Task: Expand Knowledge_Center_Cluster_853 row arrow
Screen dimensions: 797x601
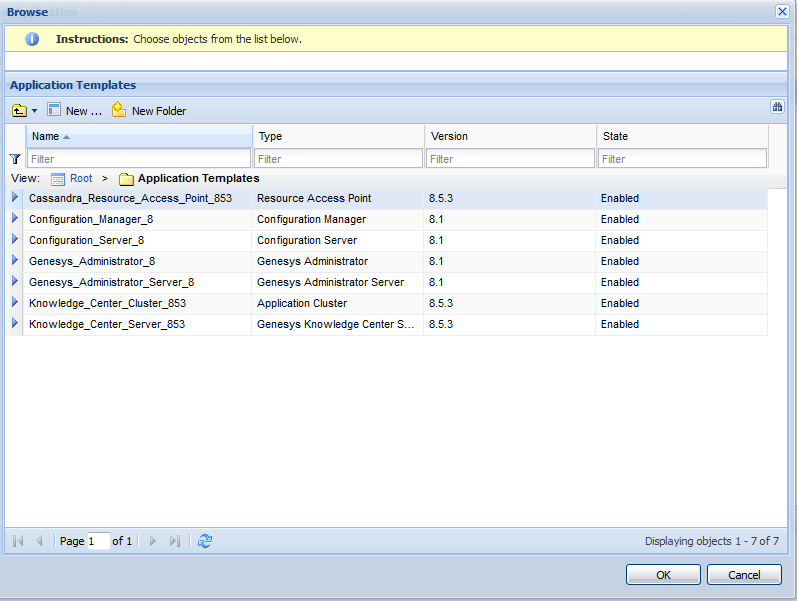Action: coord(15,302)
